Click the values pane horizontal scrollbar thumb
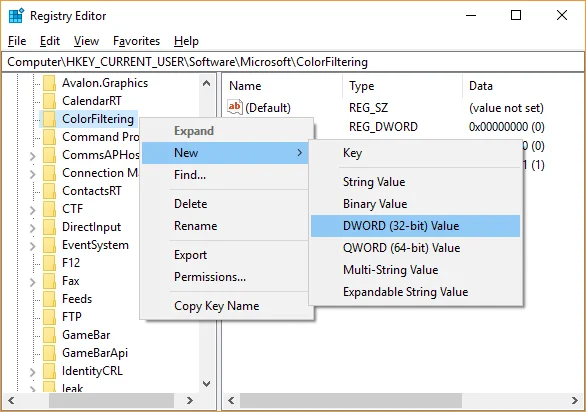586x412 pixels. 351,400
